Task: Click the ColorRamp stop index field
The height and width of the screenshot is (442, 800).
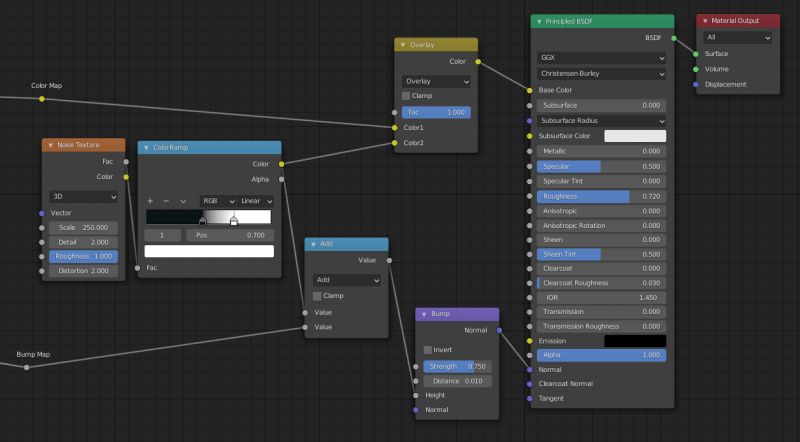Action: click(162, 235)
